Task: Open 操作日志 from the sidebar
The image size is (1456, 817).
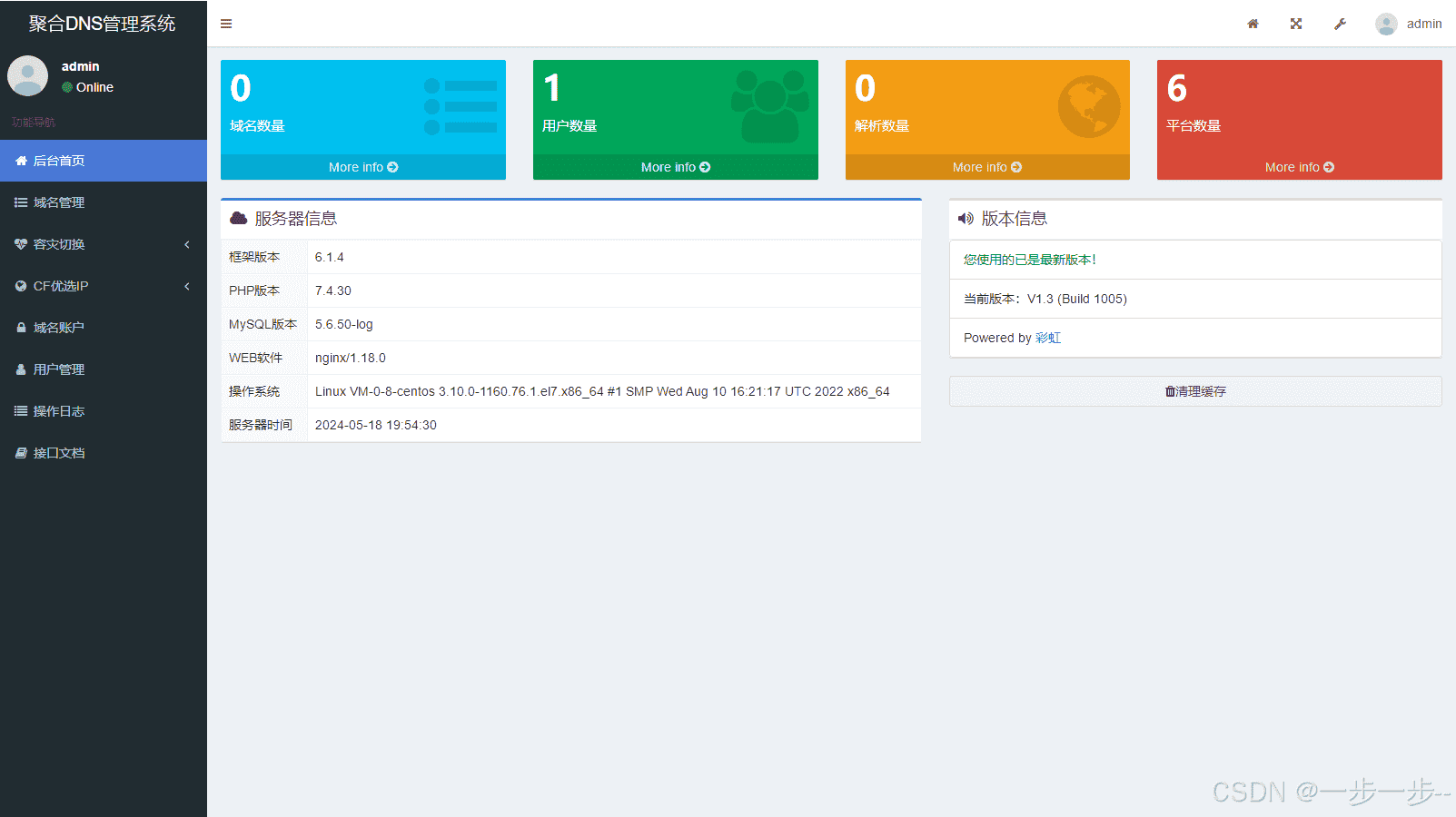Action: tap(54, 410)
